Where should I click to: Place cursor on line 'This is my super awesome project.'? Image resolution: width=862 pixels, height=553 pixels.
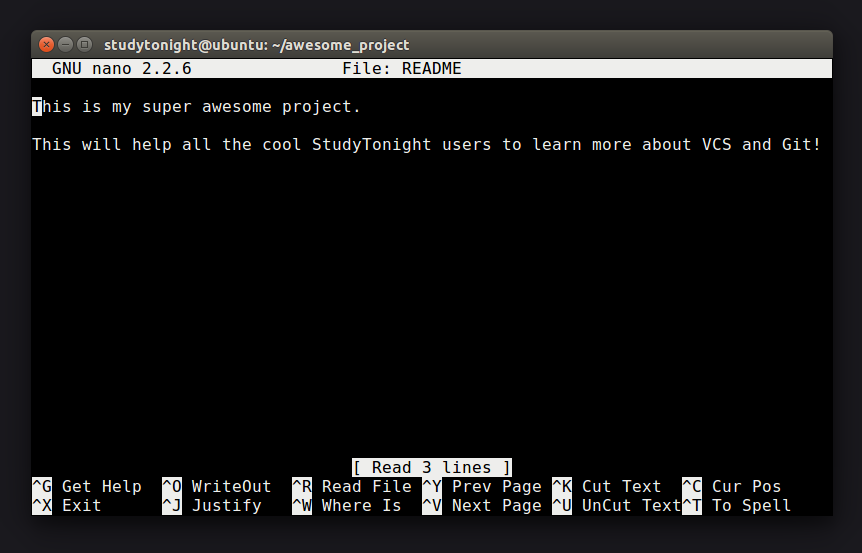196,107
